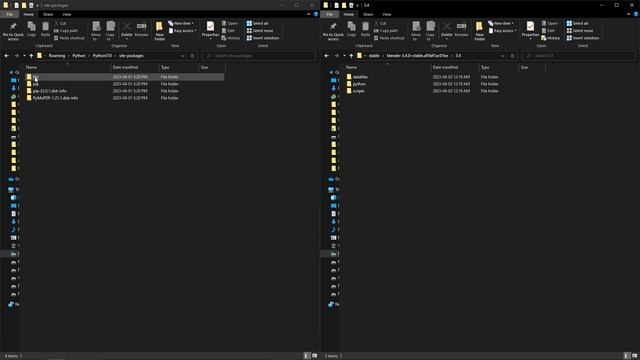Switch left window to large icons view
640x360 pixels.
pos(314,356)
